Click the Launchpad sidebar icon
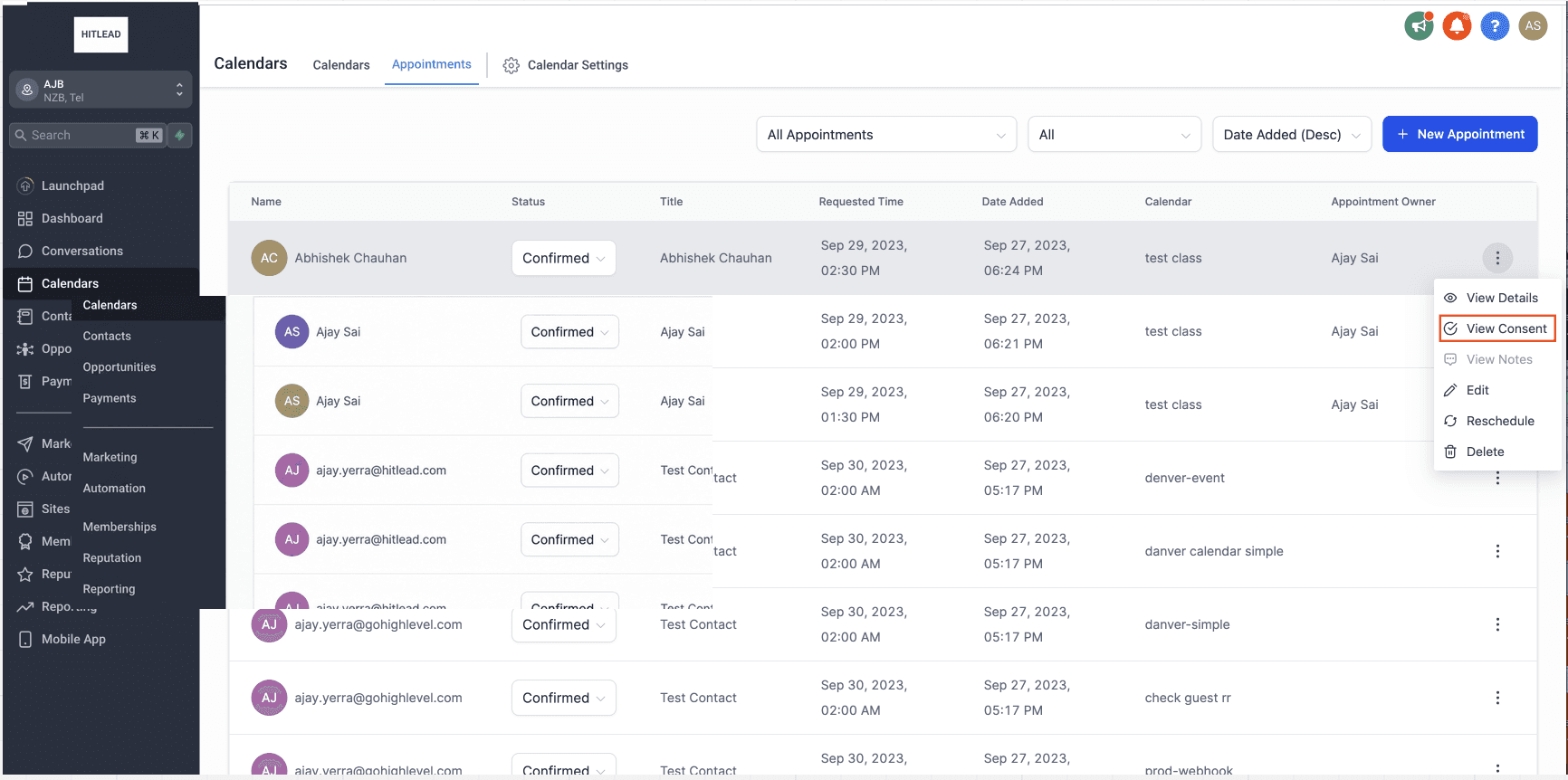1568x780 pixels. 25,185
